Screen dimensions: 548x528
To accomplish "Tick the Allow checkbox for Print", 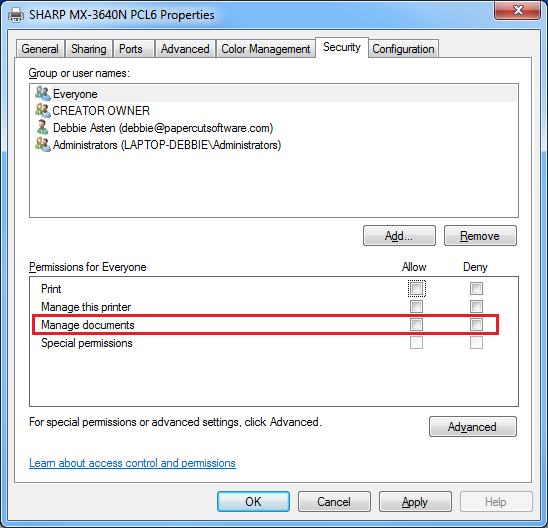I will click(x=416, y=289).
